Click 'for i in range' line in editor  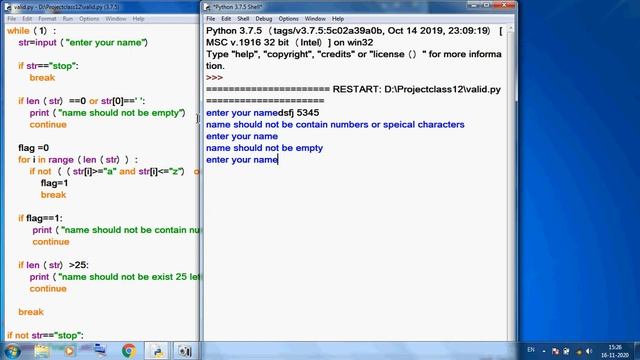pyautogui.click(x=78, y=160)
